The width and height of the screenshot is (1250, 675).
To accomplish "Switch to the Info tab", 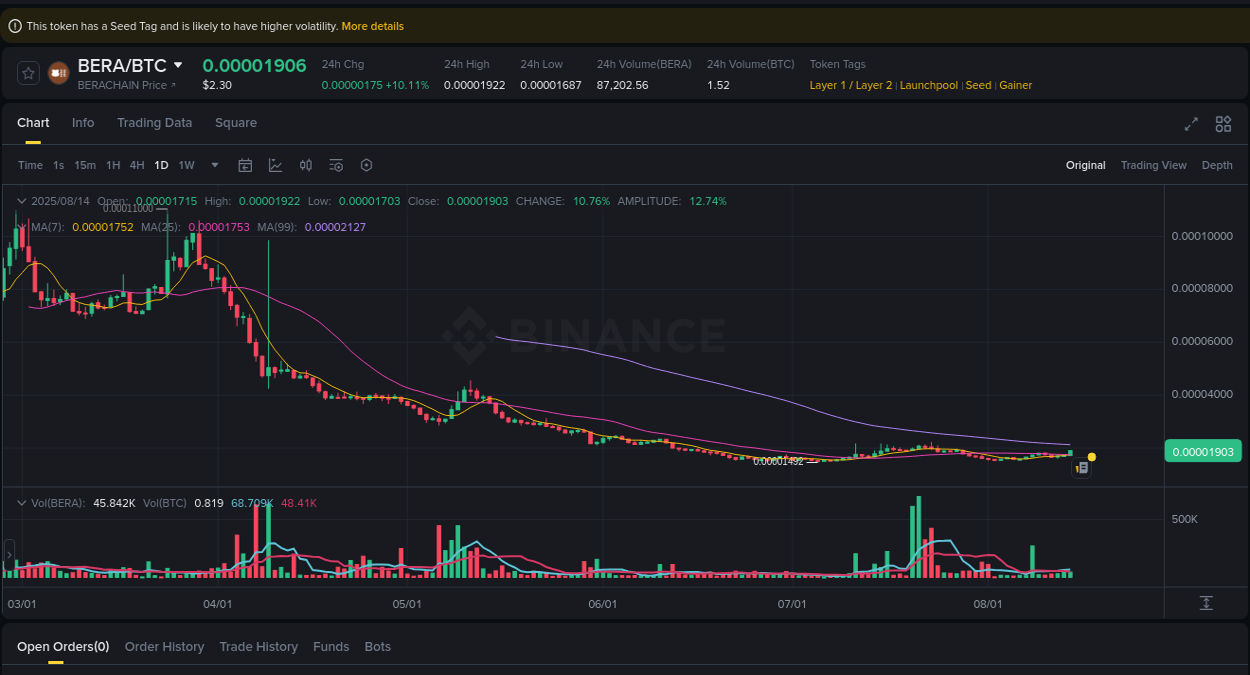I will [83, 123].
